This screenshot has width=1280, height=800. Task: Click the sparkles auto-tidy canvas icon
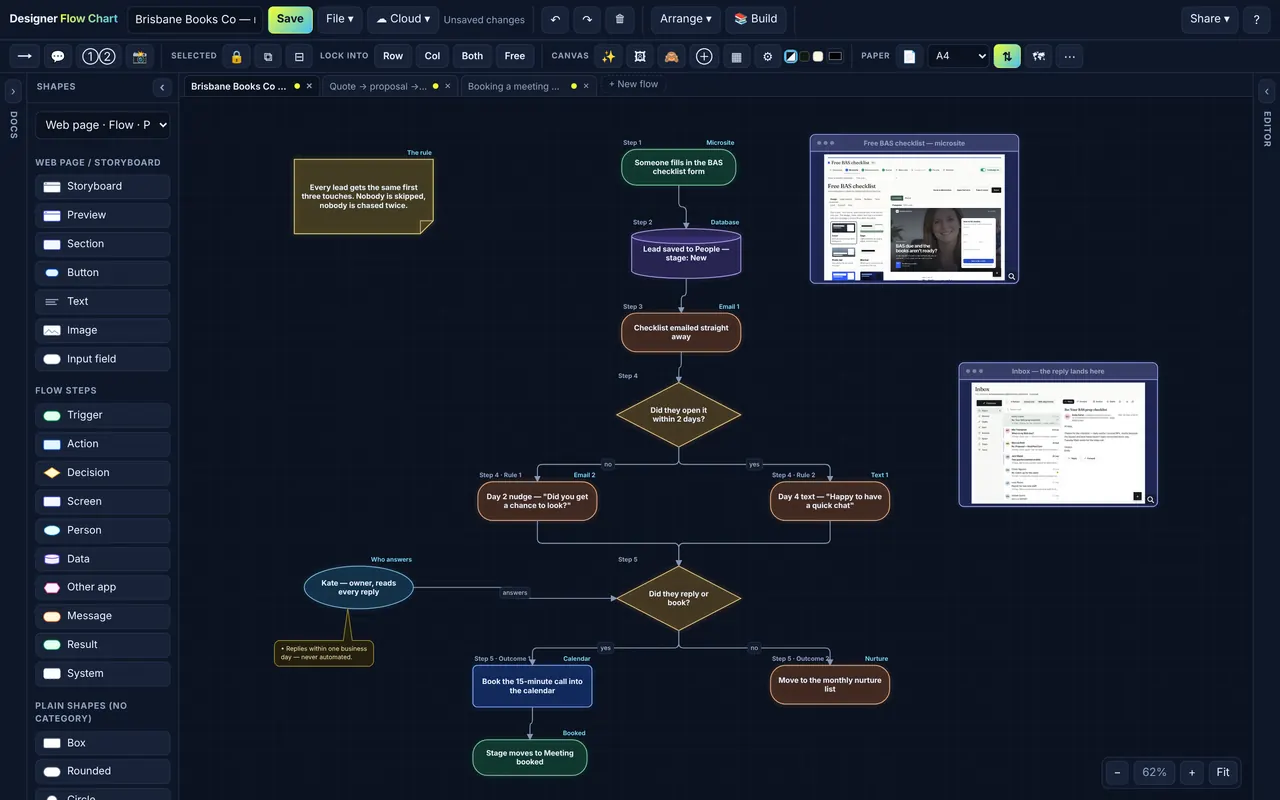608,56
